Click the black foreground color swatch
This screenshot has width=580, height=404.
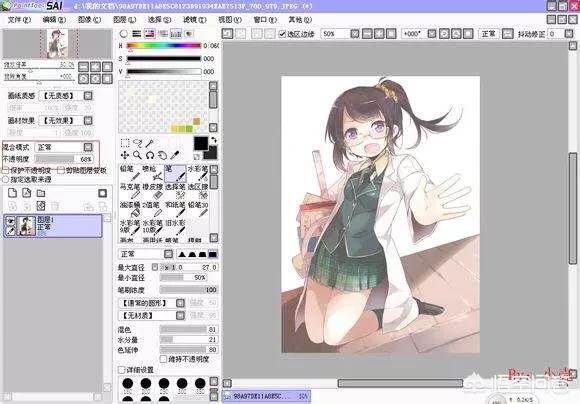(201, 143)
